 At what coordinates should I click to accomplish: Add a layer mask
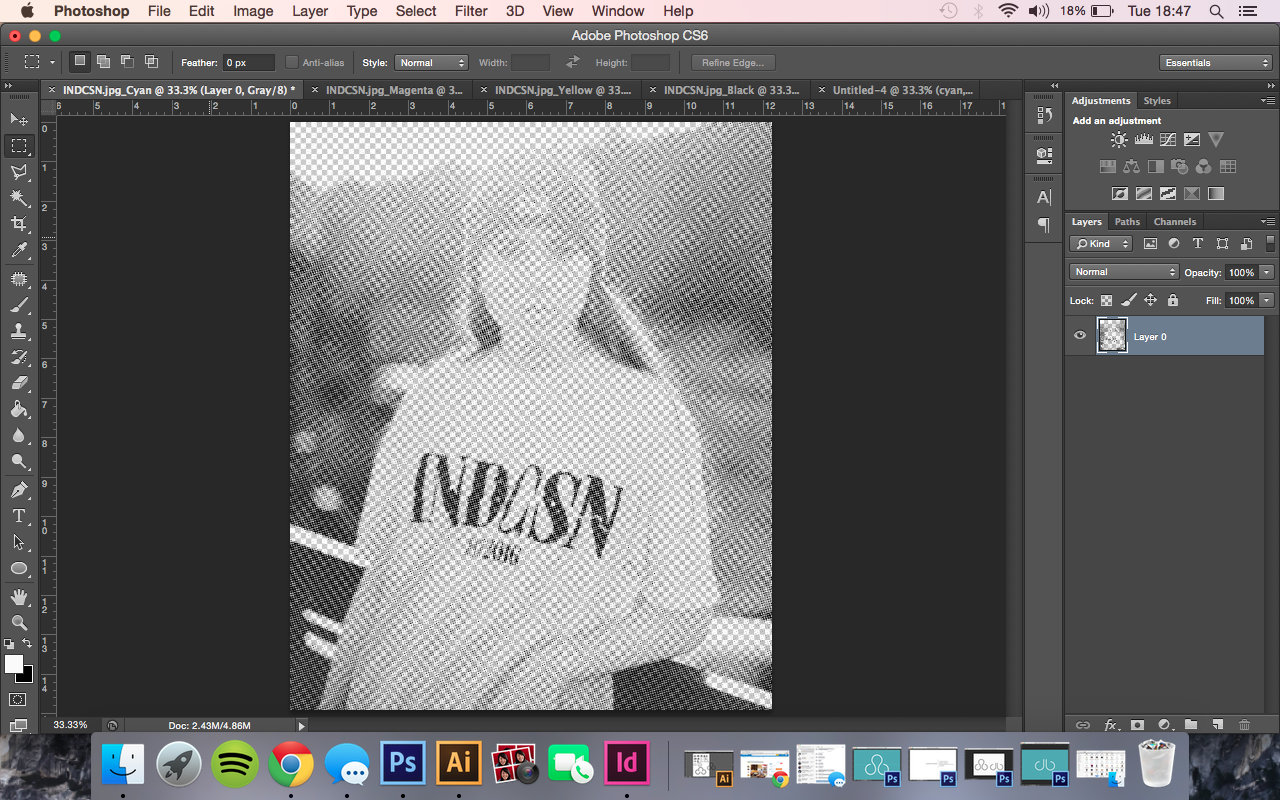click(1137, 725)
